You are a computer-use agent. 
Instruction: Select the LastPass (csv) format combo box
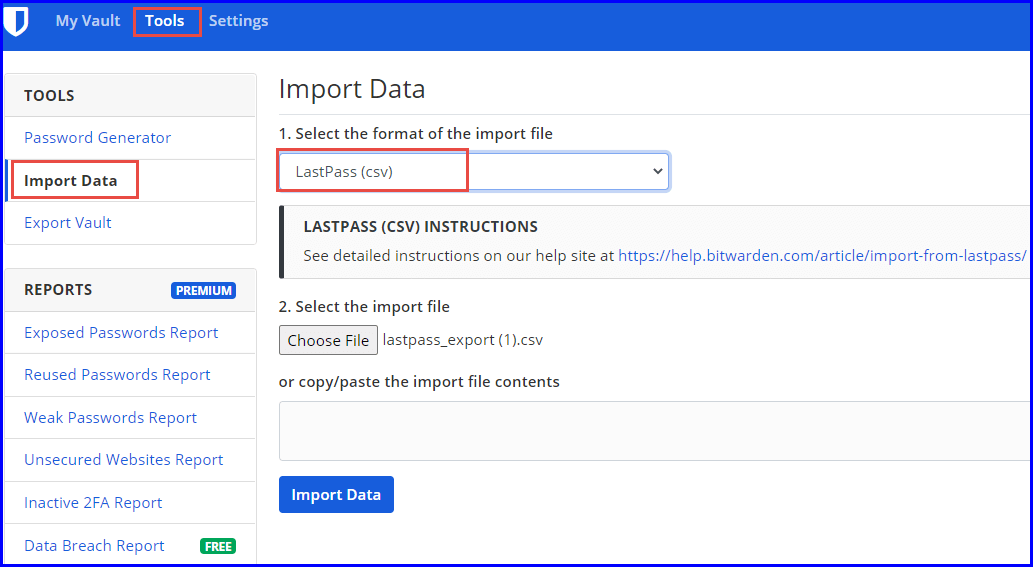tap(474, 171)
